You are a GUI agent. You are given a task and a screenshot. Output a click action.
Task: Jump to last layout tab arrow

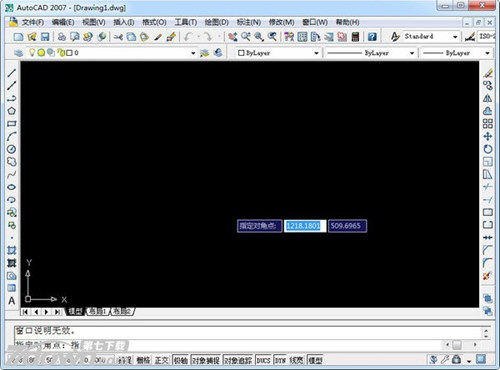(57, 312)
